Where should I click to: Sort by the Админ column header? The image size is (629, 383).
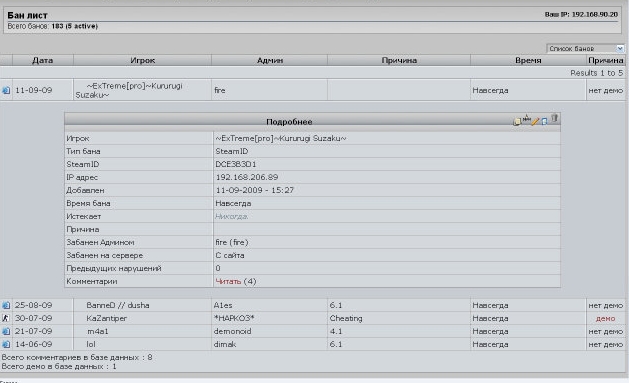[x=270, y=60]
